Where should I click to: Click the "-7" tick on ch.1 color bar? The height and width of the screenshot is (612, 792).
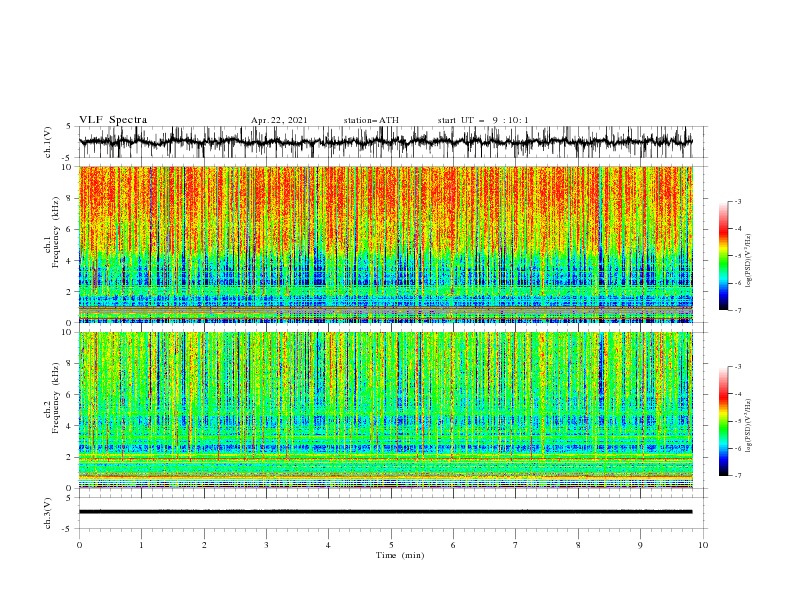tap(737, 310)
